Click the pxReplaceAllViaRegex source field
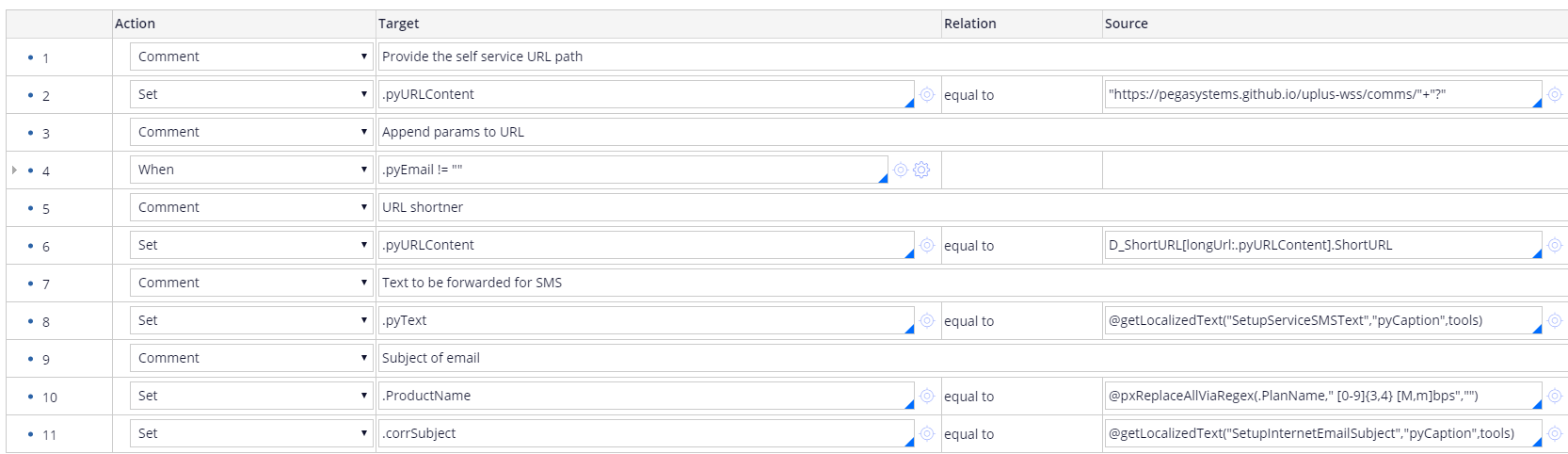Image resolution: width=1568 pixels, height=454 pixels. point(1318,396)
